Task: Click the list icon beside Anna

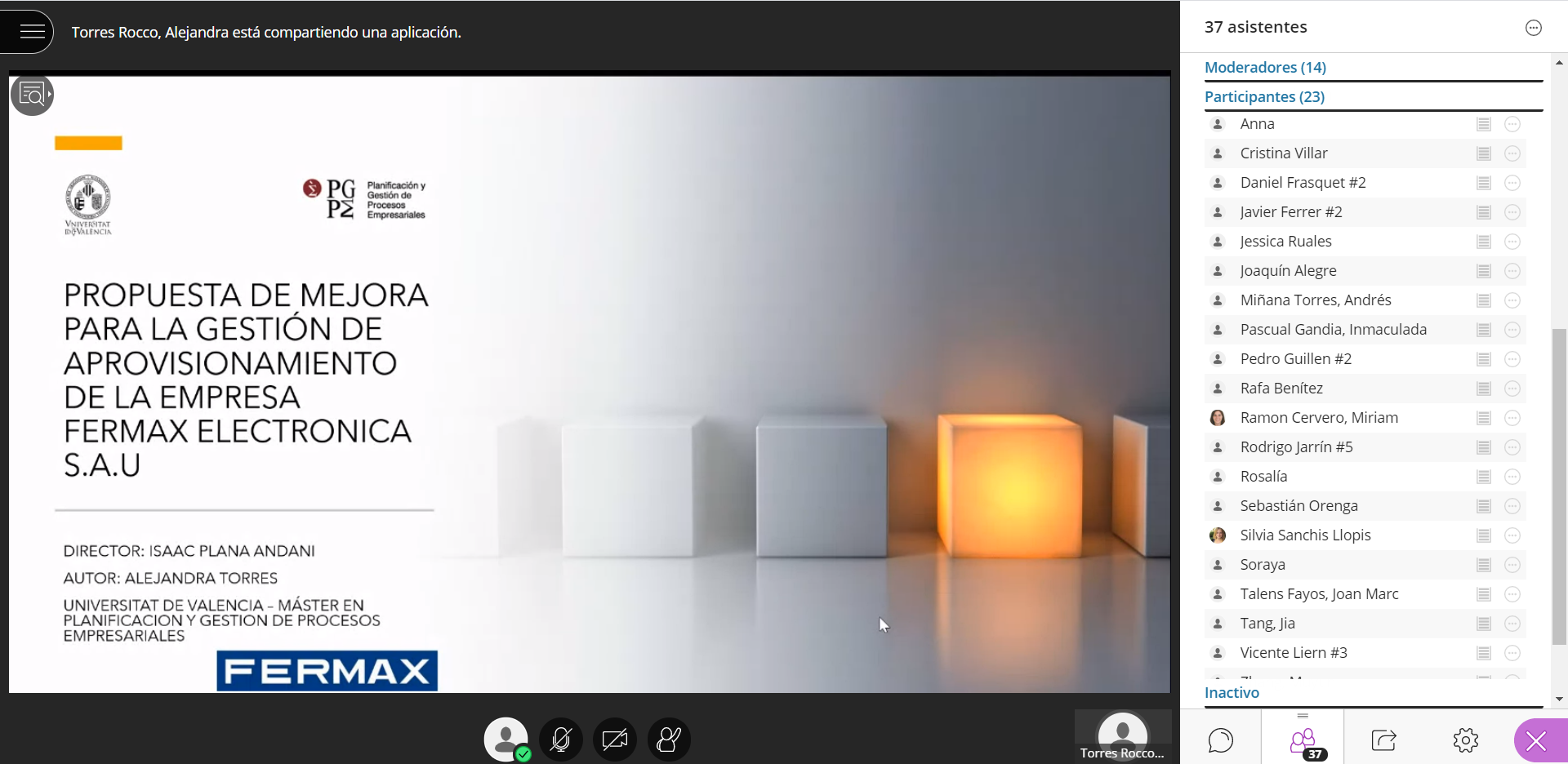Action: point(1484,124)
